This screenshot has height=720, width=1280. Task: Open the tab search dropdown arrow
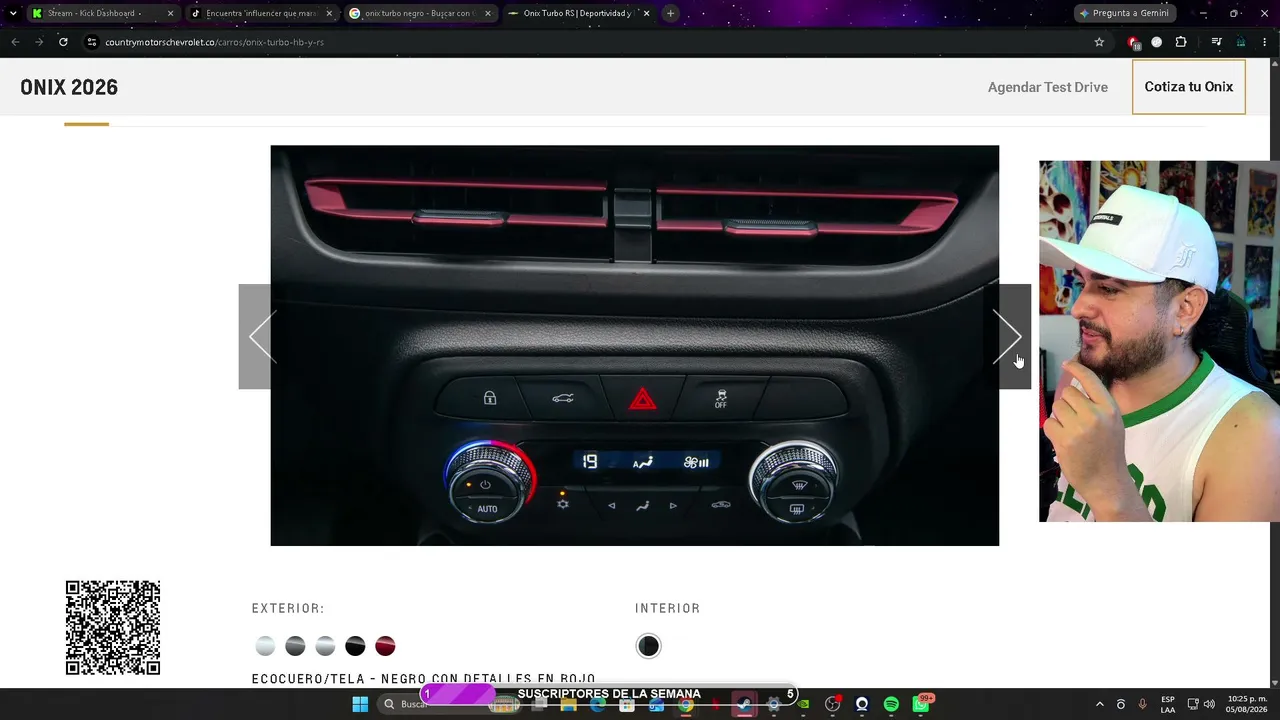[x=12, y=13]
